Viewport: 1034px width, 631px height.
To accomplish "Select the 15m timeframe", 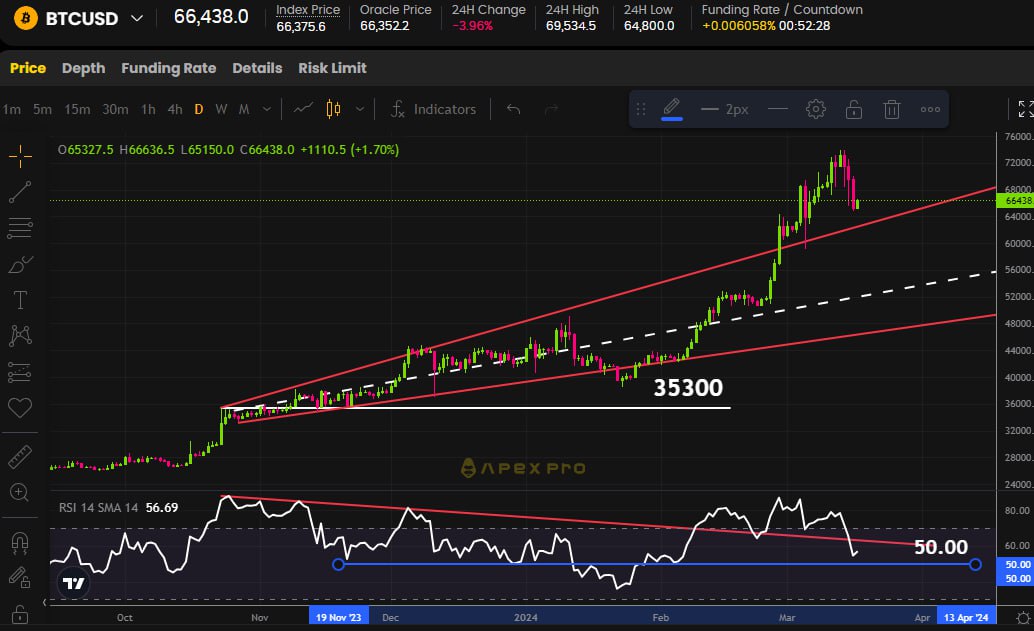I will click(77, 109).
